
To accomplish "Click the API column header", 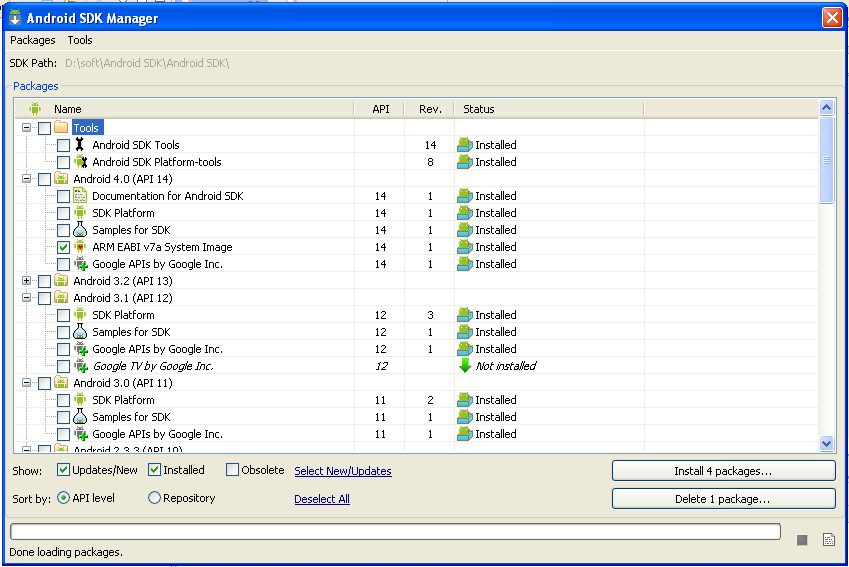I will coord(380,109).
